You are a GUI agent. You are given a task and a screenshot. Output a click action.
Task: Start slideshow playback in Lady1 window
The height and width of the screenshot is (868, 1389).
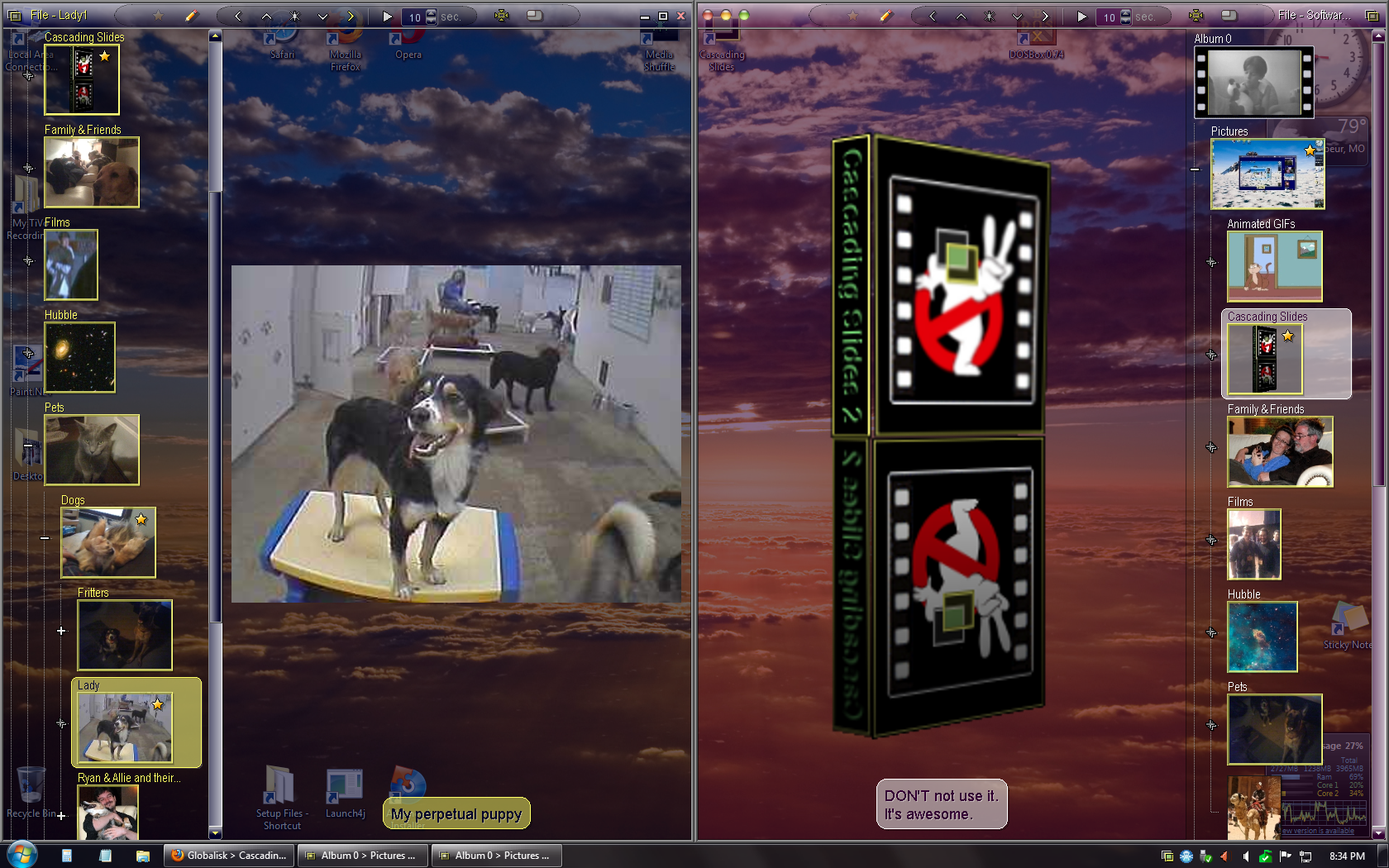387,16
